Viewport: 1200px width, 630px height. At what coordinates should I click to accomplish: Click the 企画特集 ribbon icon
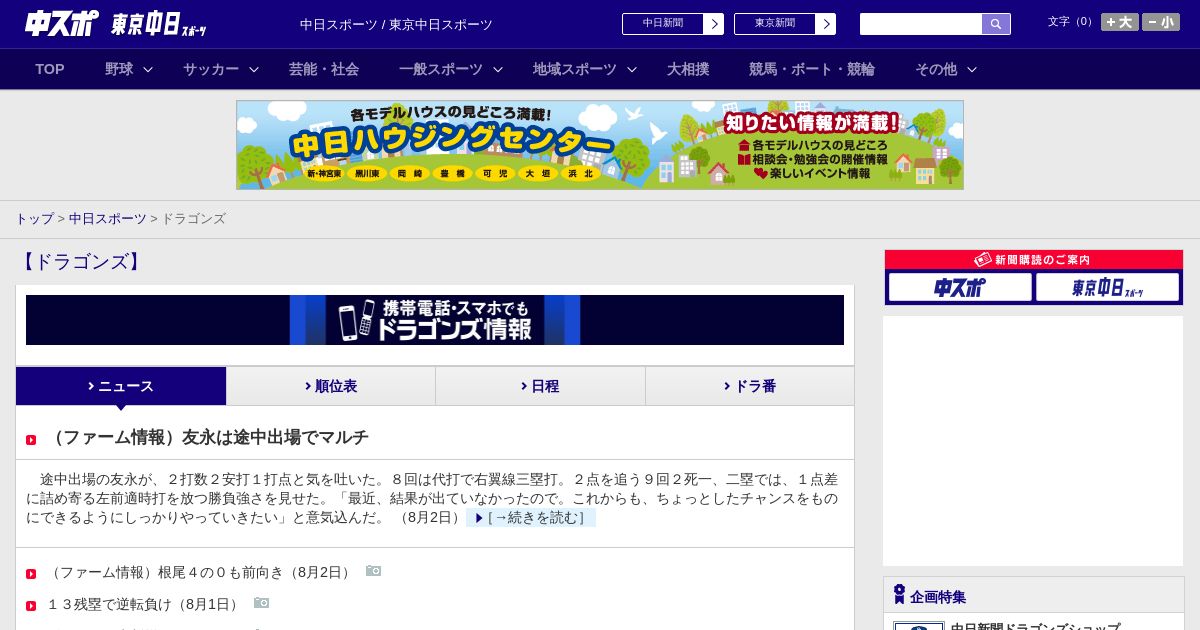tap(899, 595)
